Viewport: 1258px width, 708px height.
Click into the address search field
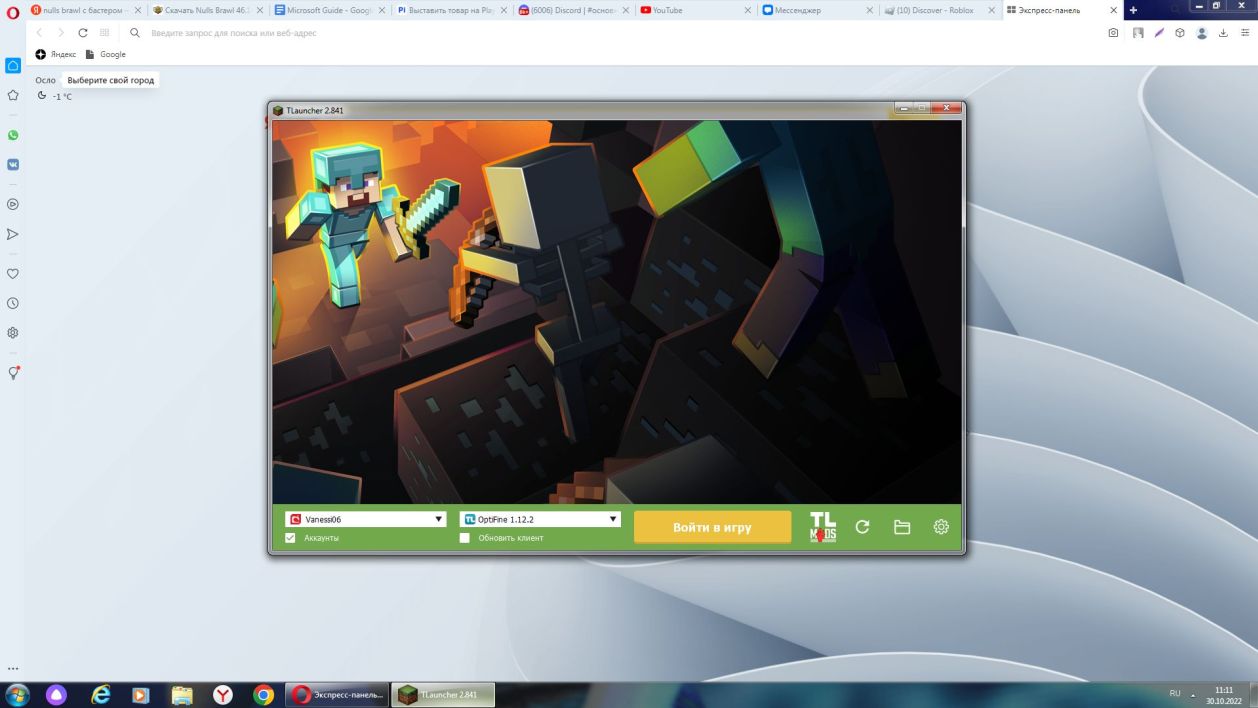coord(610,33)
